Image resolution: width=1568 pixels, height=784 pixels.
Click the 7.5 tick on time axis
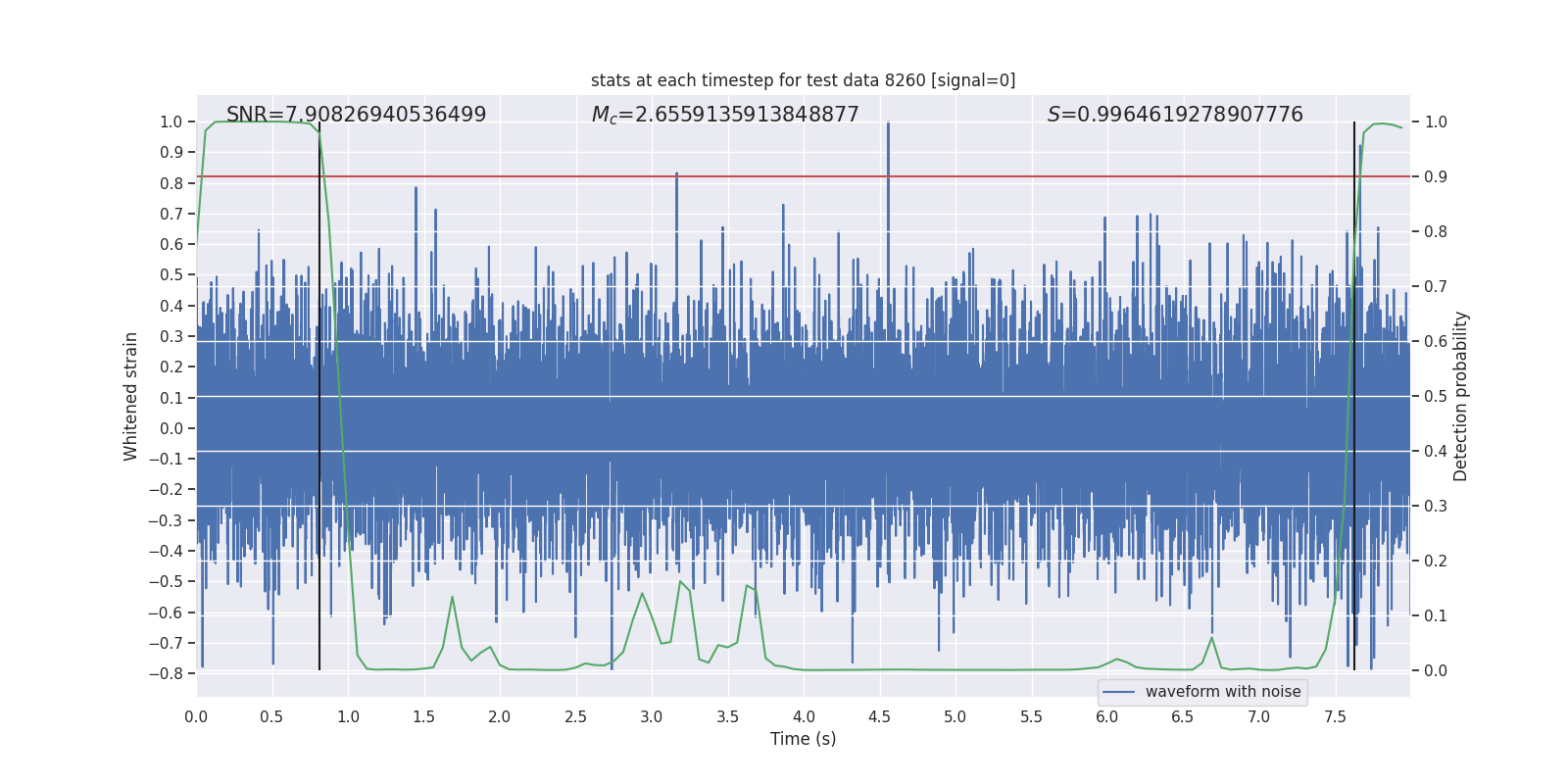point(1335,716)
